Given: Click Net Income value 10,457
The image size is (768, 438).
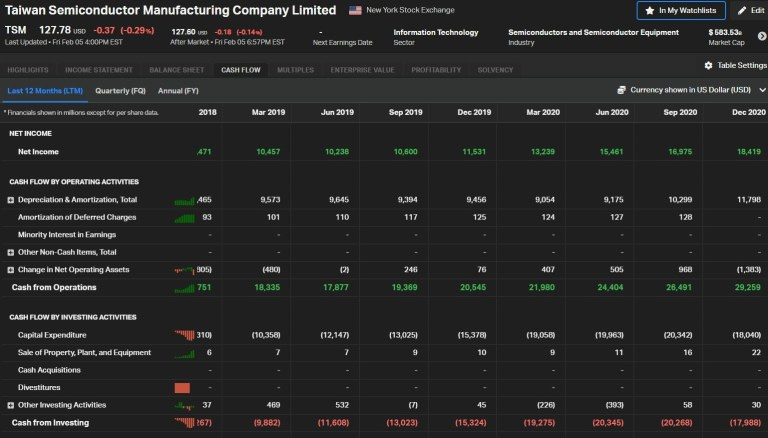Looking at the screenshot, I should pyautogui.click(x=268, y=152).
